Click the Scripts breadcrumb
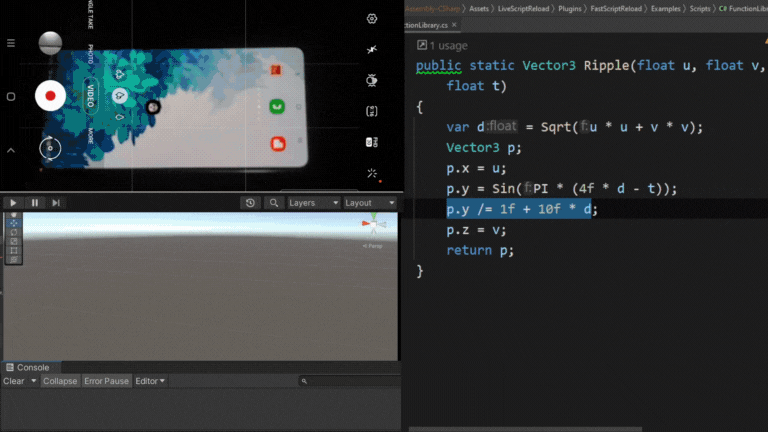This screenshot has width=768, height=432. point(700,8)
